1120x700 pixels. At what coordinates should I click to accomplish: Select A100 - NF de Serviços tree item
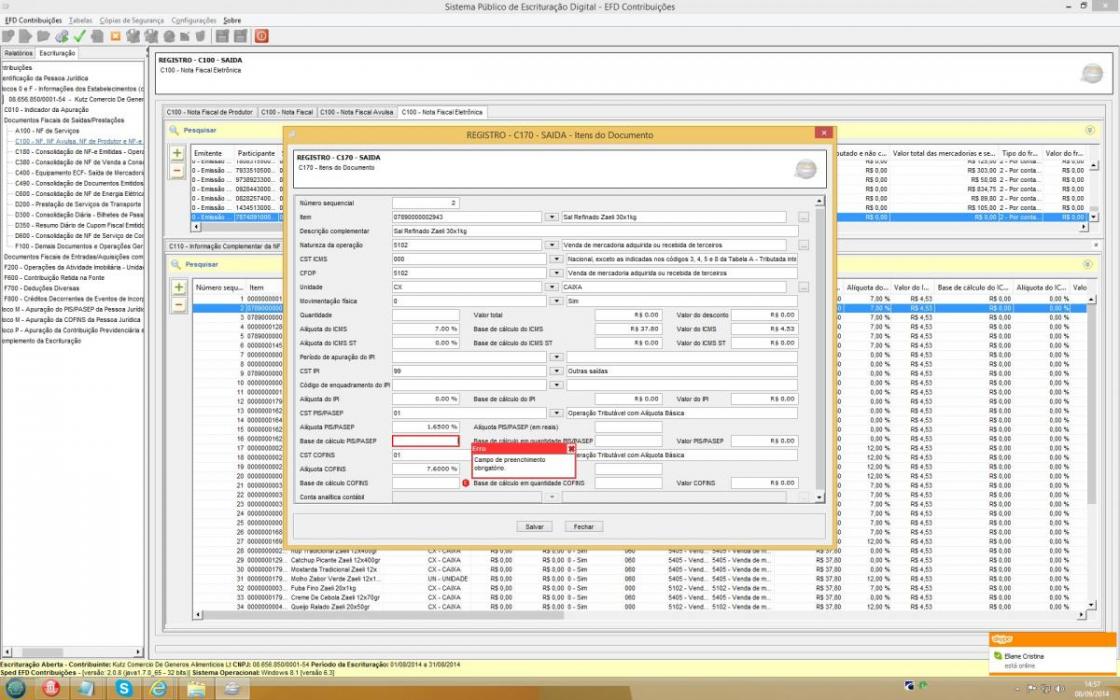click(x=47, y=131)
